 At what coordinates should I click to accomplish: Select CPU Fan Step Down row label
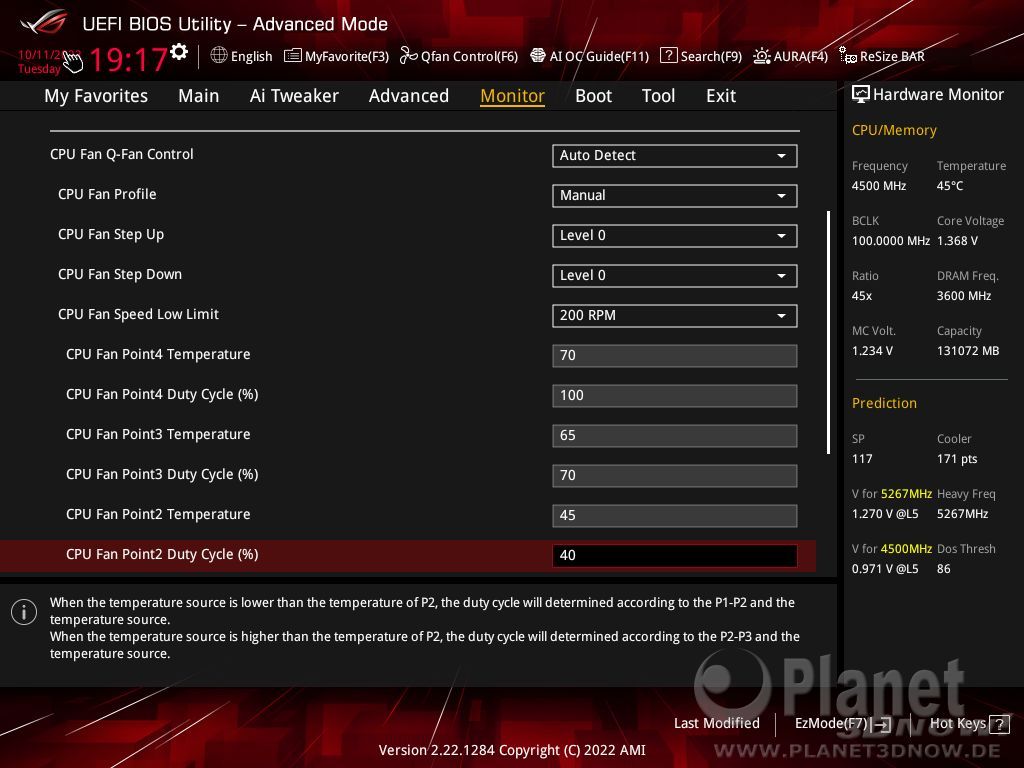pyautogui.click(x=120, y=274)
